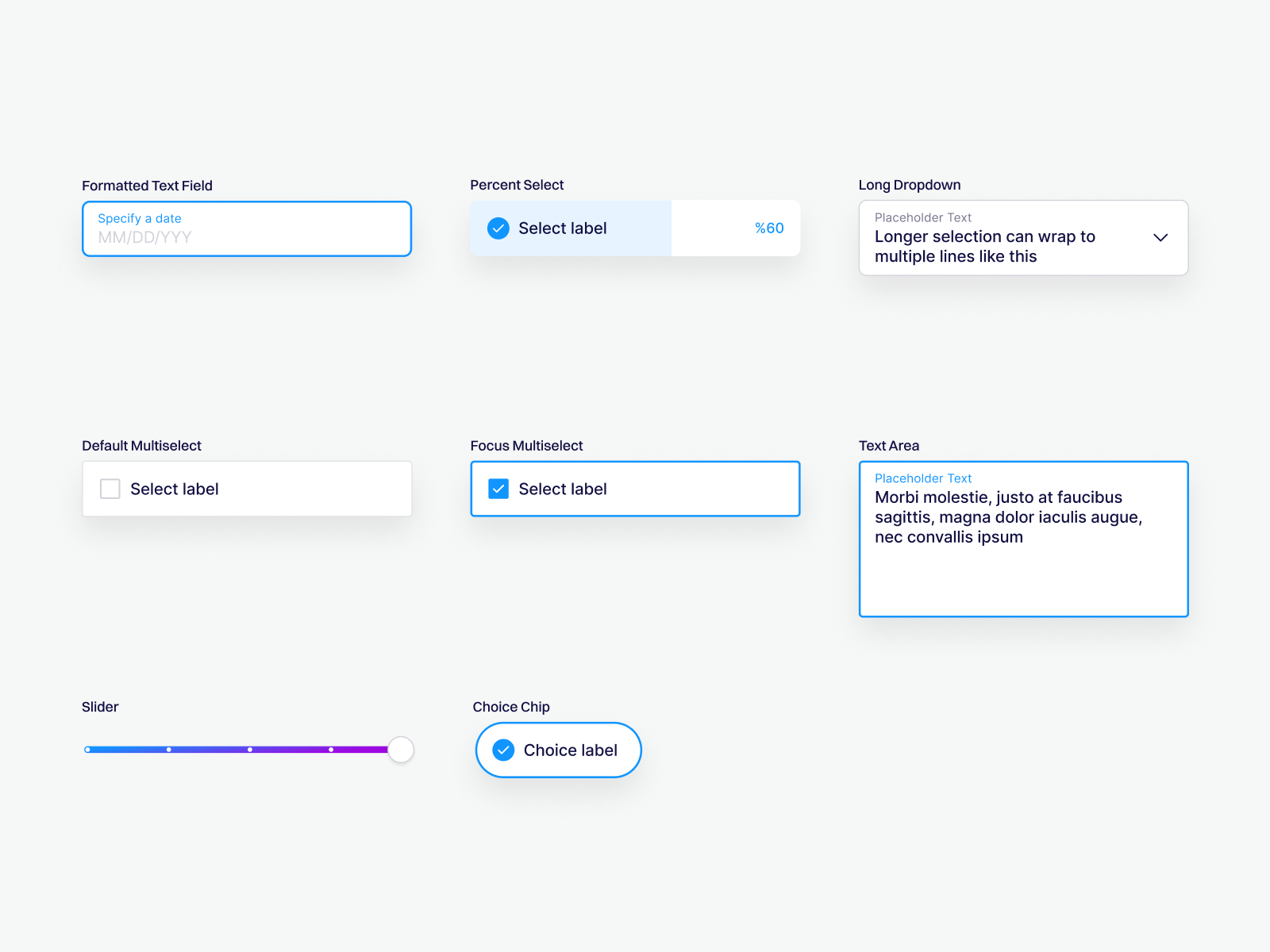
Task: Click the blue checkmark in Focus Multiselect
Action: click(498, 489)
